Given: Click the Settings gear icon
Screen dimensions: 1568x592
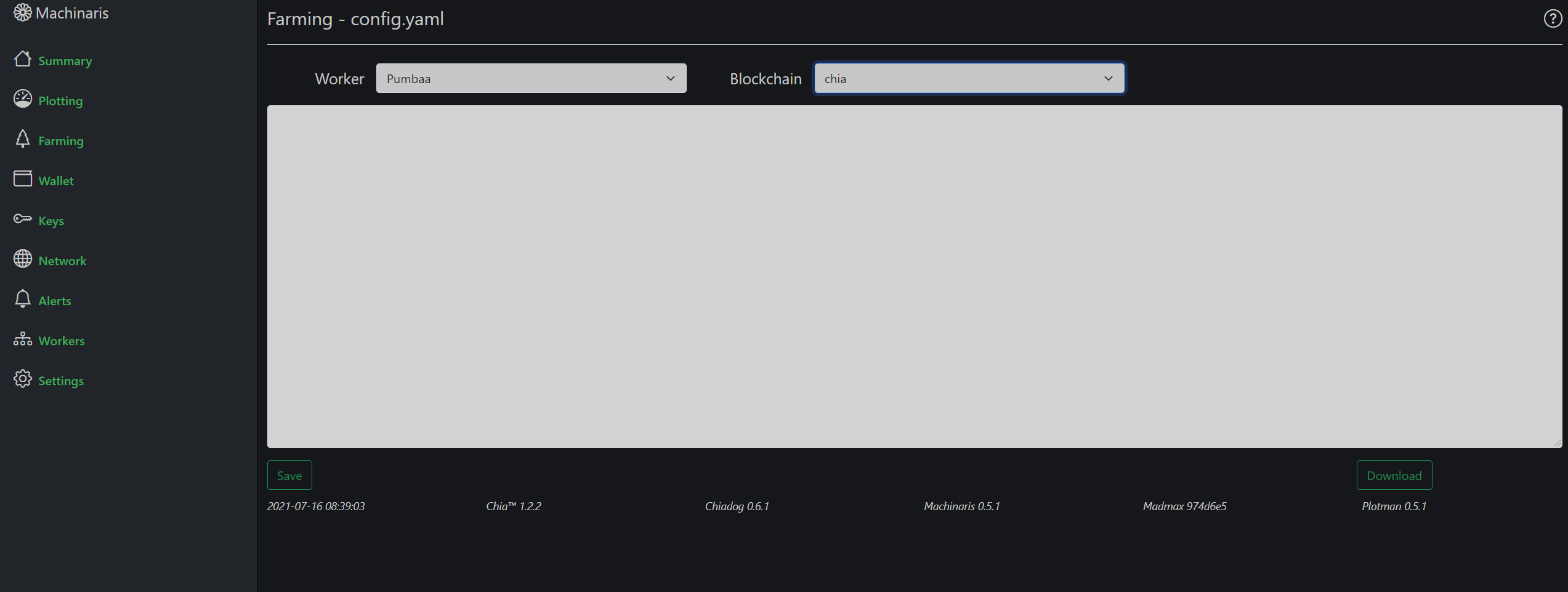Looking at the screenshot, I should click(23, 379).
